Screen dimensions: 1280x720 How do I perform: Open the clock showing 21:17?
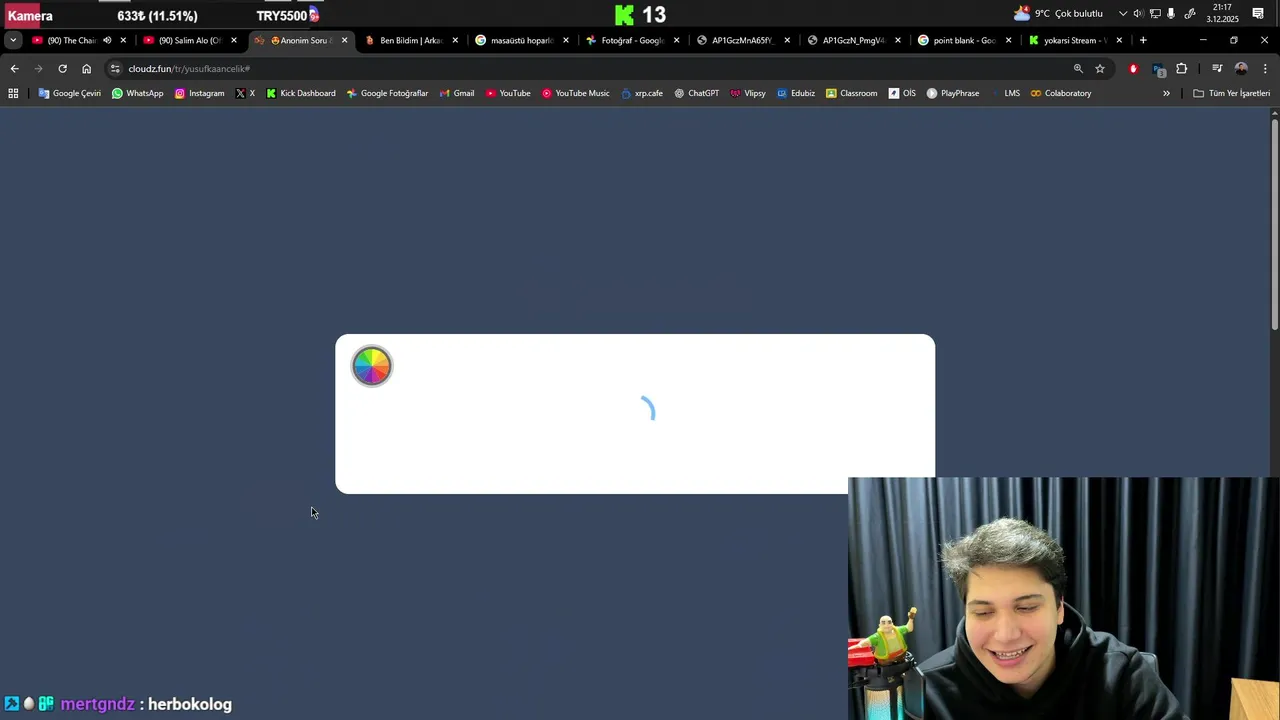click(1223, 13)
